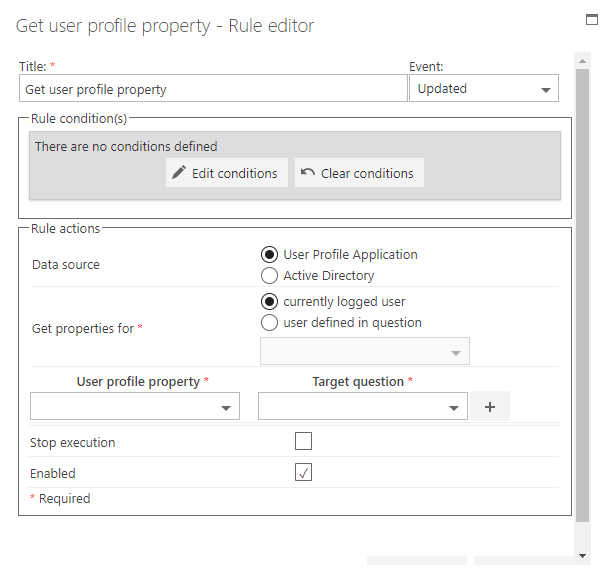Click the dialog heading 'Get user profile property - Rule editor'
604x582 pixels.
165,26
